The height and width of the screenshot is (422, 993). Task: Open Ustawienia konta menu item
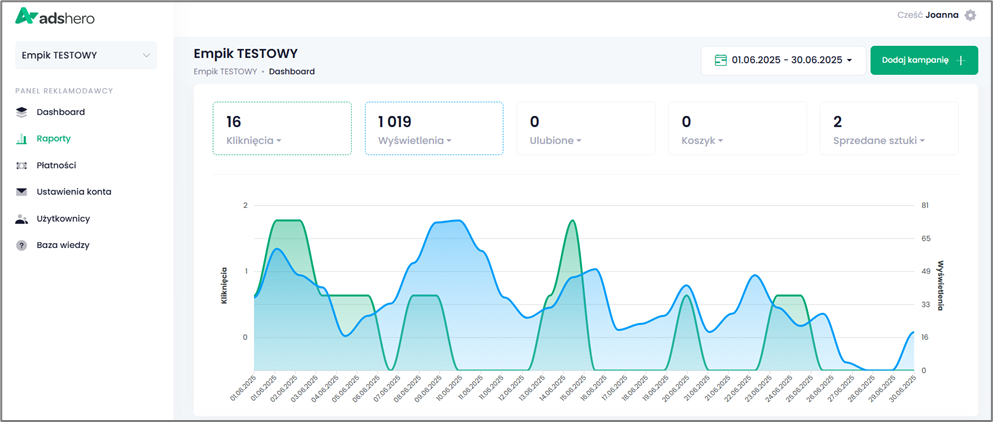click(74, 192)
